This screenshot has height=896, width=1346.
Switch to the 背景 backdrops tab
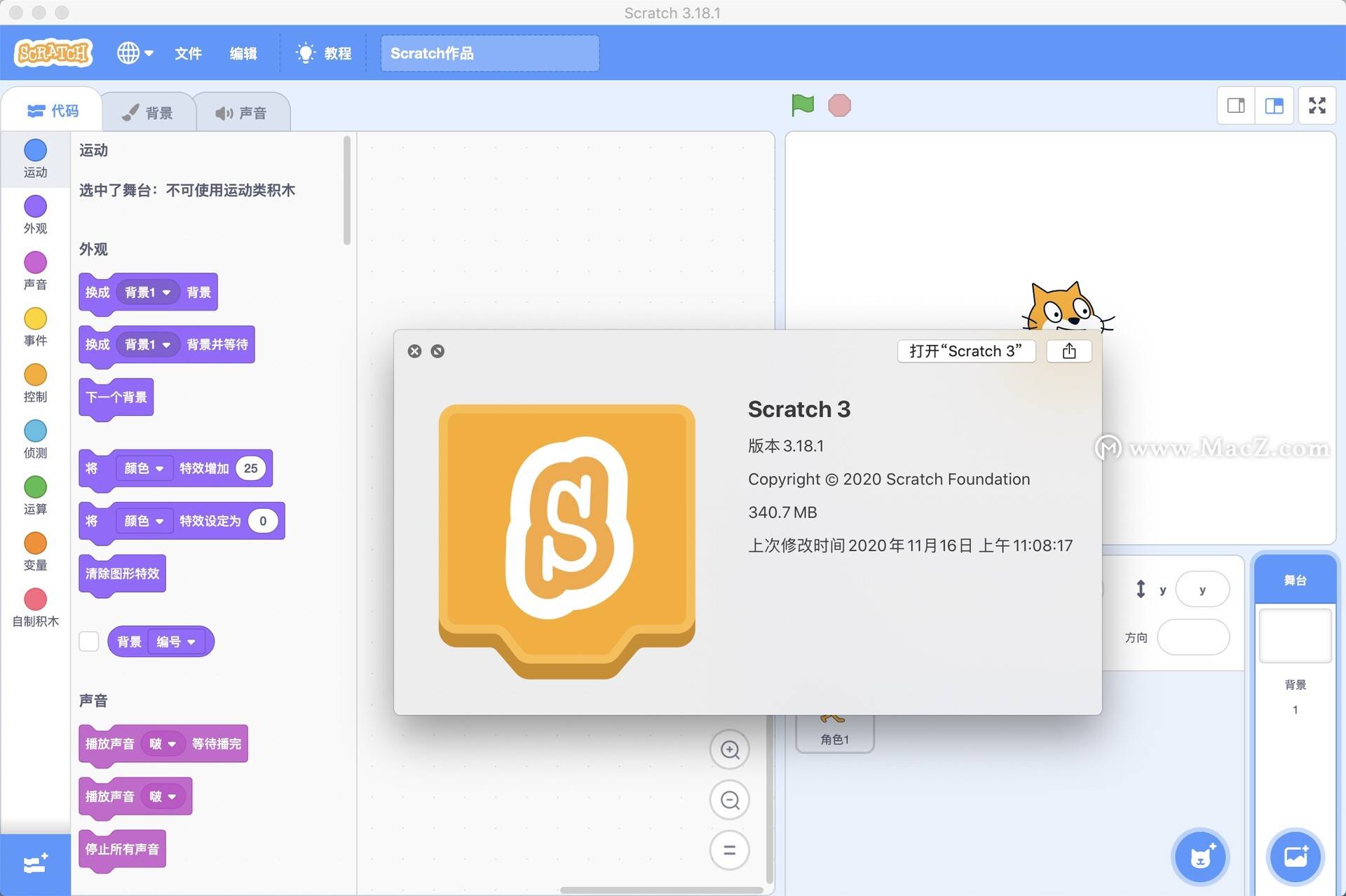(x=148, y=112)
